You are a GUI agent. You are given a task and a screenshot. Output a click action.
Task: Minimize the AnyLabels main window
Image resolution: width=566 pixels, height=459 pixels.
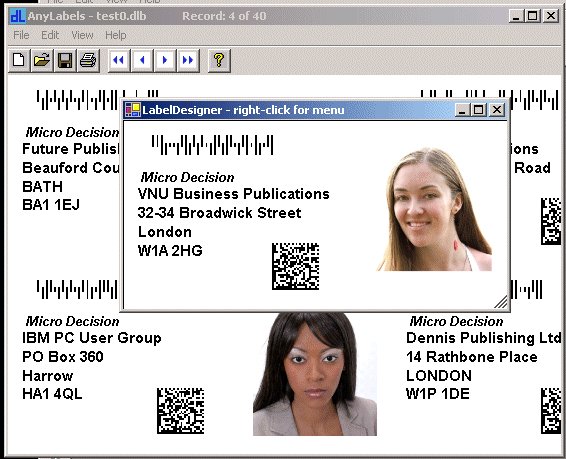click(516, 16)
